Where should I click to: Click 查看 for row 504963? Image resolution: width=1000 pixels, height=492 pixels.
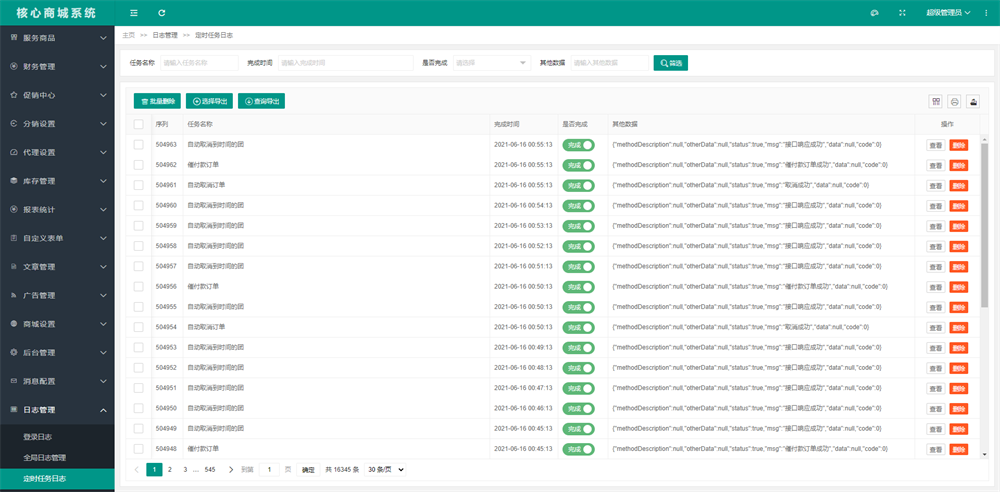tap(936, 145)
